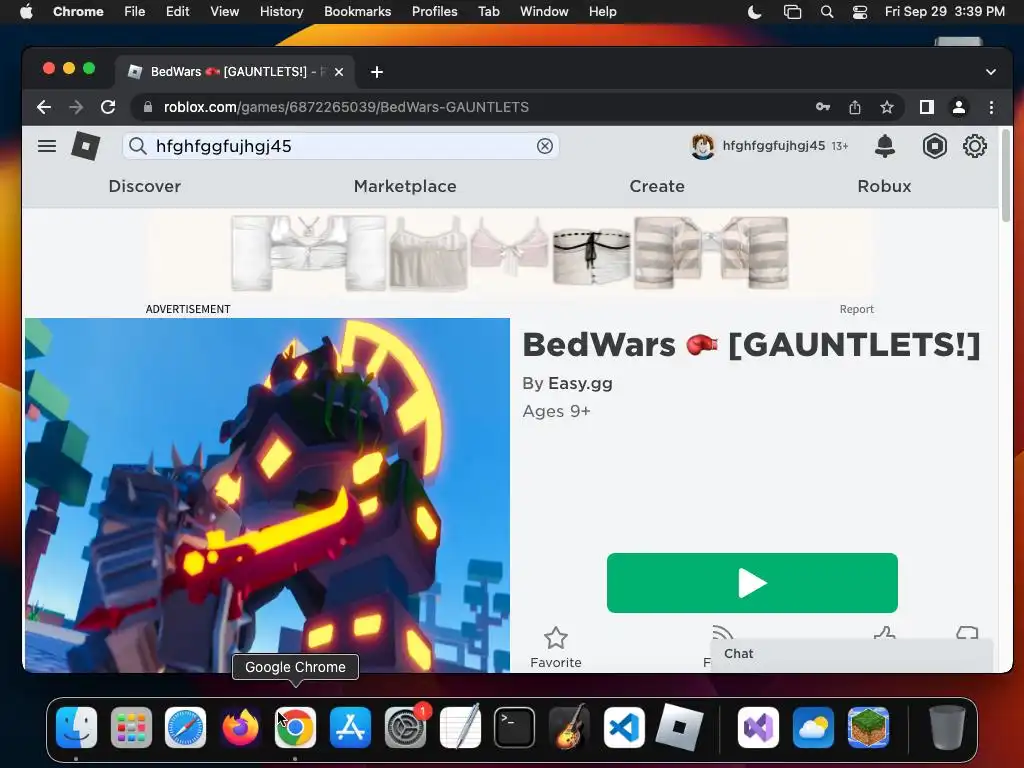Open the Minecraft grass block icon in Dock

point(868,727)
